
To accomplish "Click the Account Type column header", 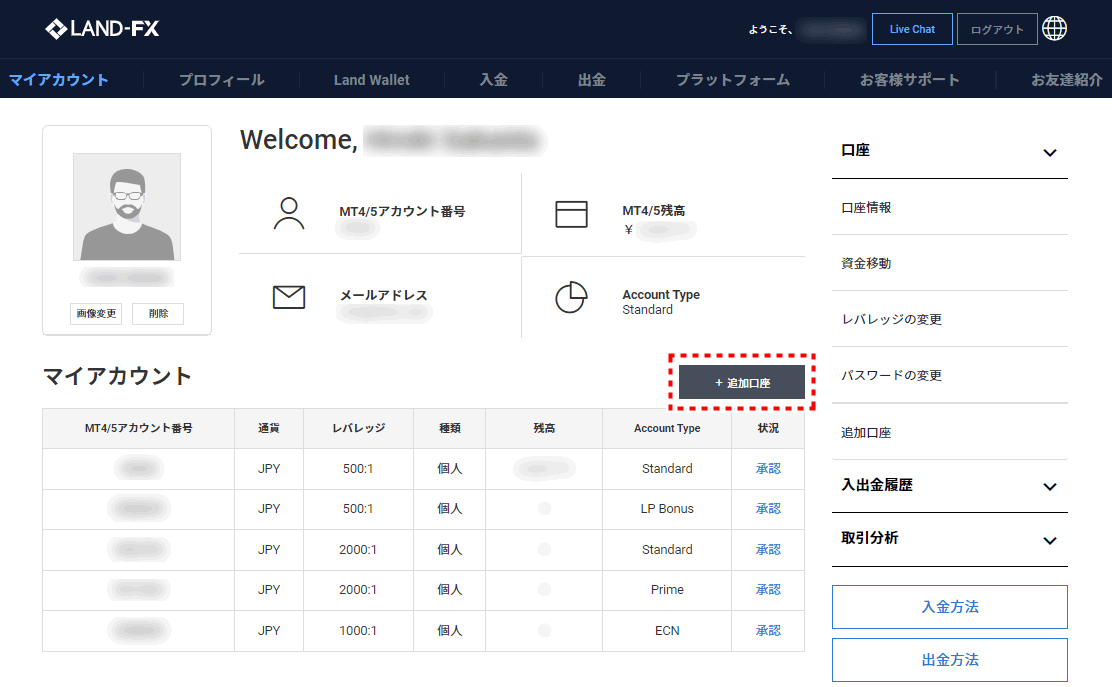I will (x=667, y=428).
